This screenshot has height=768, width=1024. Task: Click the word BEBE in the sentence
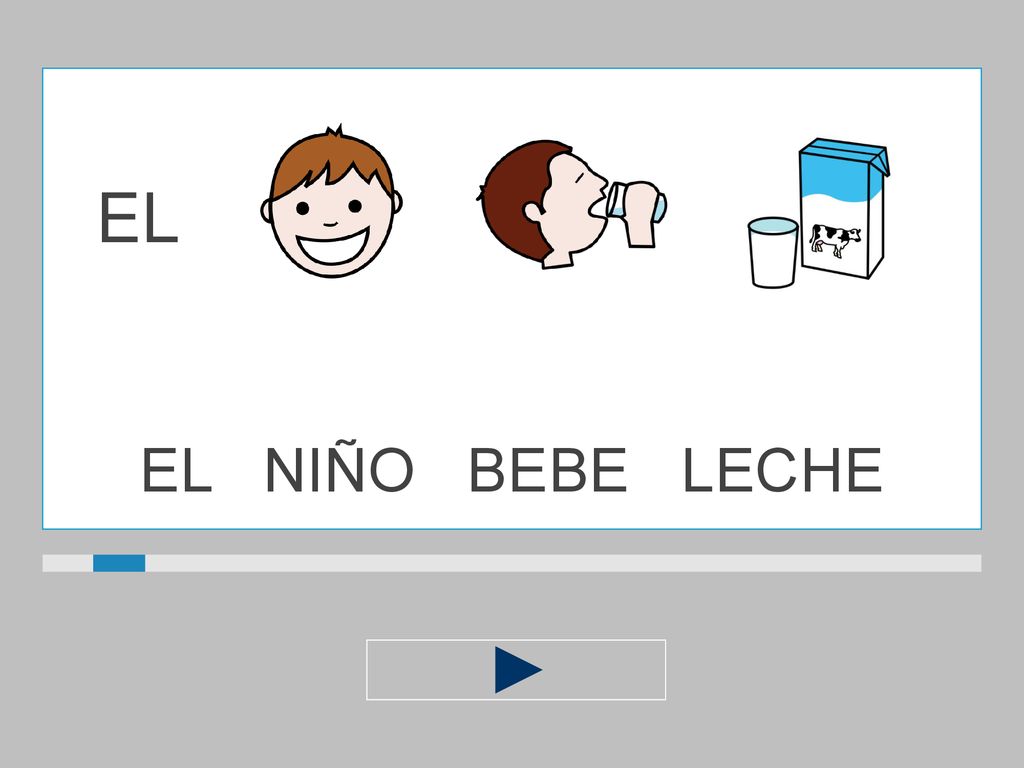[x=549, y=470]
